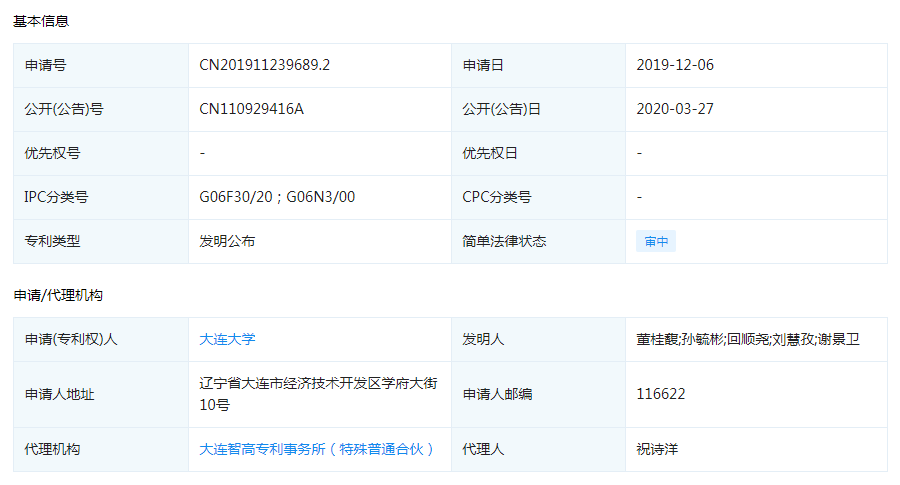This screenshot has height=485, width=900.
Task: Select publication number CN110929416A
Action: (x=251, y=109)
